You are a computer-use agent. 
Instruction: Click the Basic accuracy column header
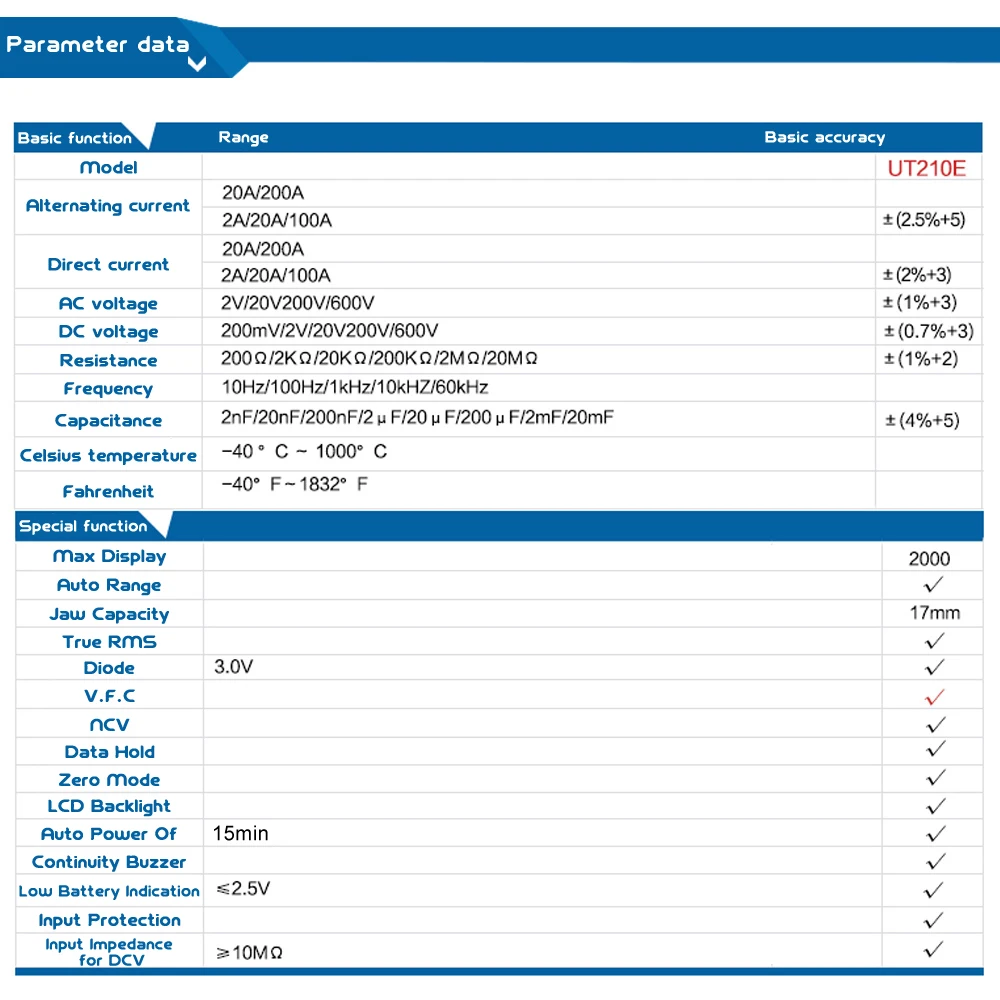coord(825,137)
